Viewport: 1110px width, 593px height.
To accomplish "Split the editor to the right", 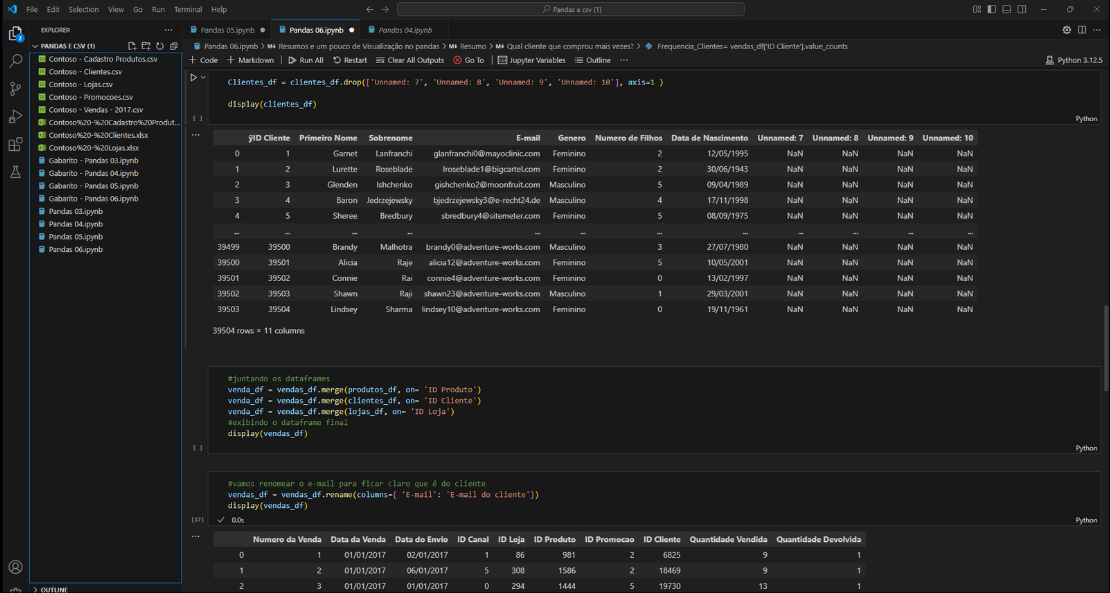I will (x=1082, y=30).
